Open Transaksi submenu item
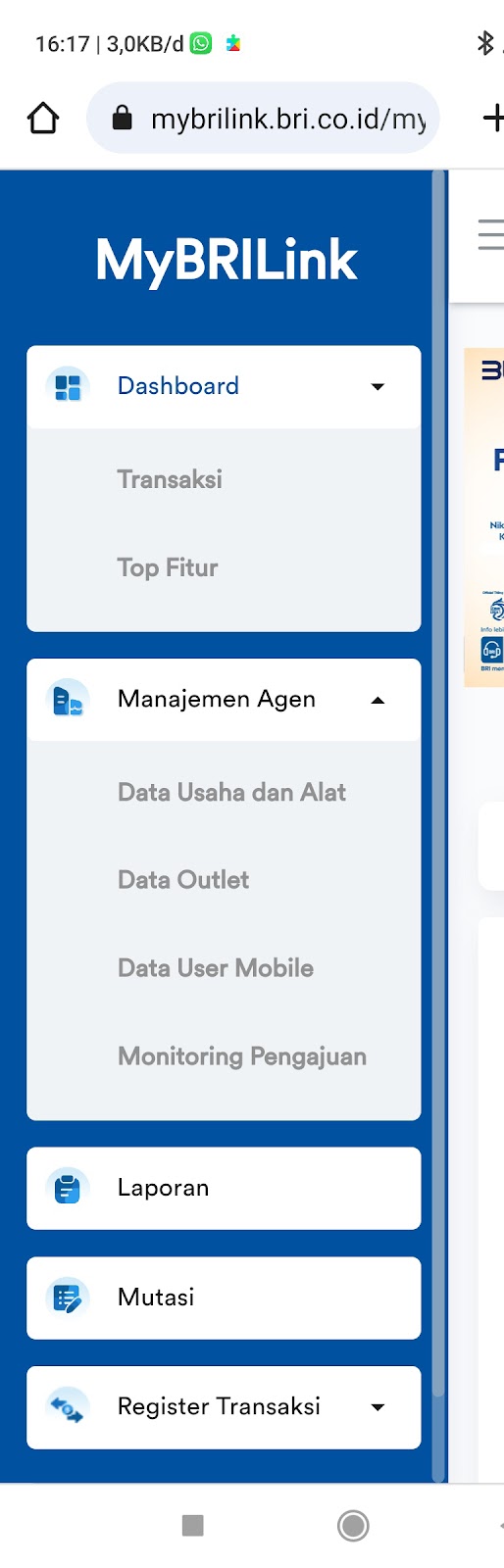The width and height of the screenshot is (504, 1568). 170,479
